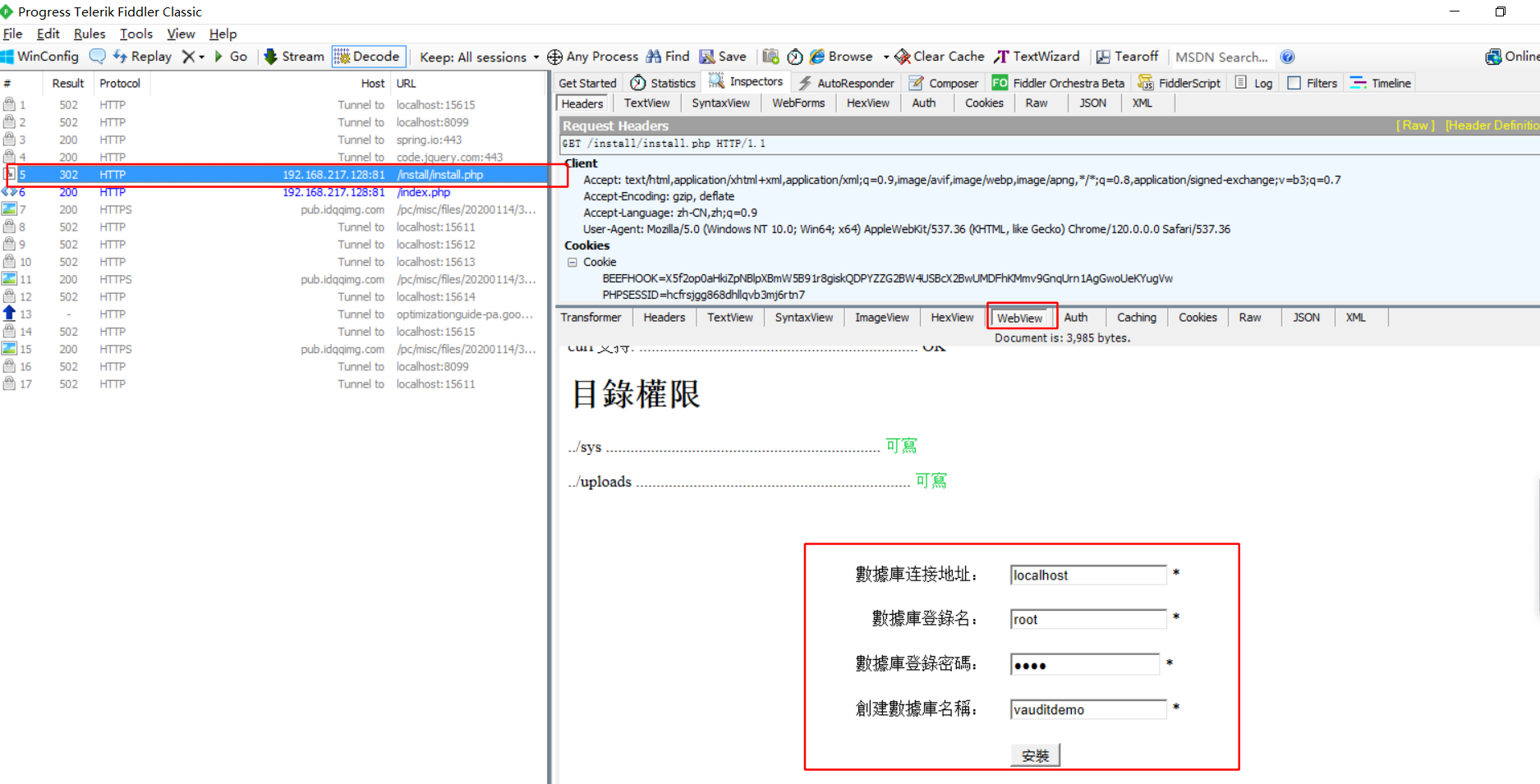Viewport: 1540px width, 784px height.
Task: Open Find sessions binoculars
Action: (x=668, y=57)
